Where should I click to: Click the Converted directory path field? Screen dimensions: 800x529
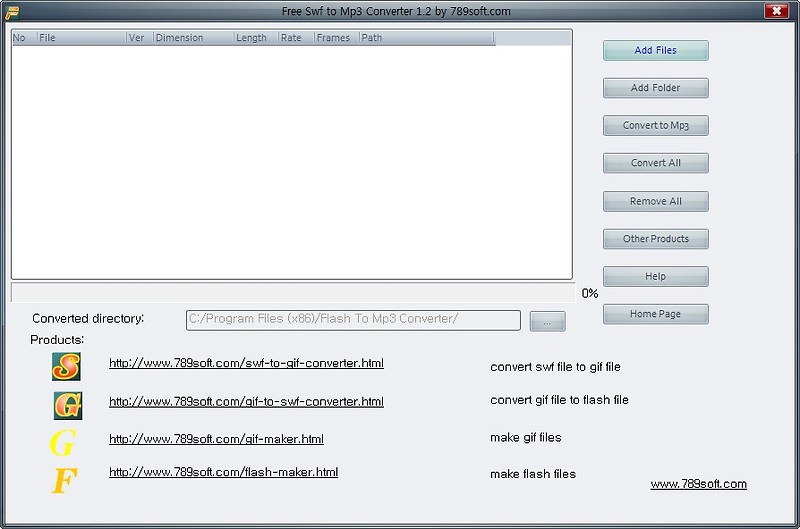pyautogui.click(x=353, y=320)
